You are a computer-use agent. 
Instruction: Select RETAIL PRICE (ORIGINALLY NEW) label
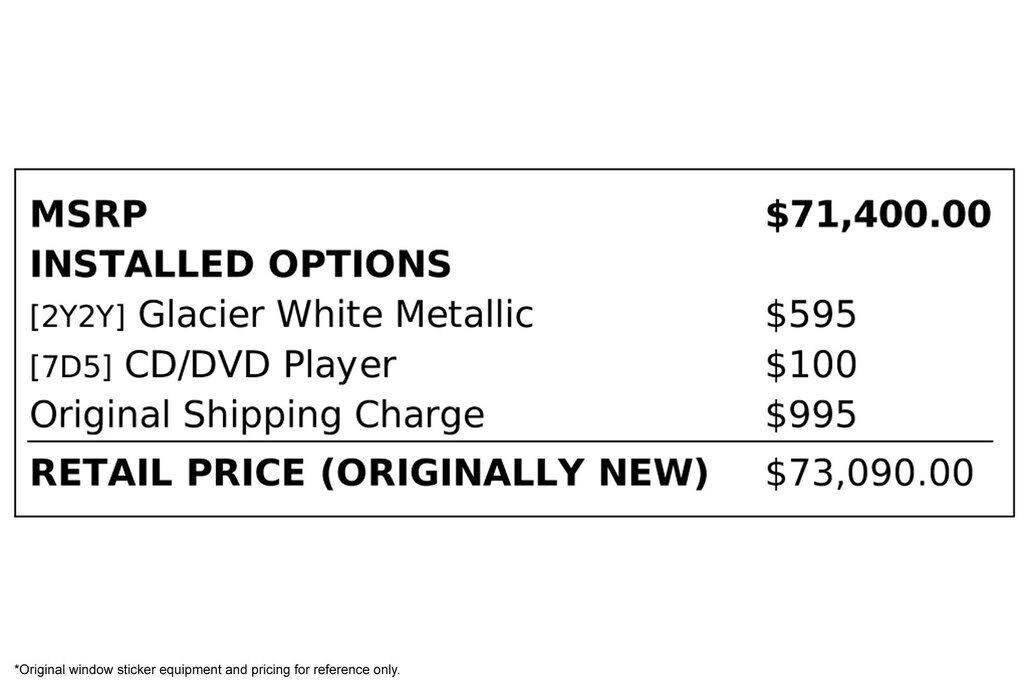369,473
